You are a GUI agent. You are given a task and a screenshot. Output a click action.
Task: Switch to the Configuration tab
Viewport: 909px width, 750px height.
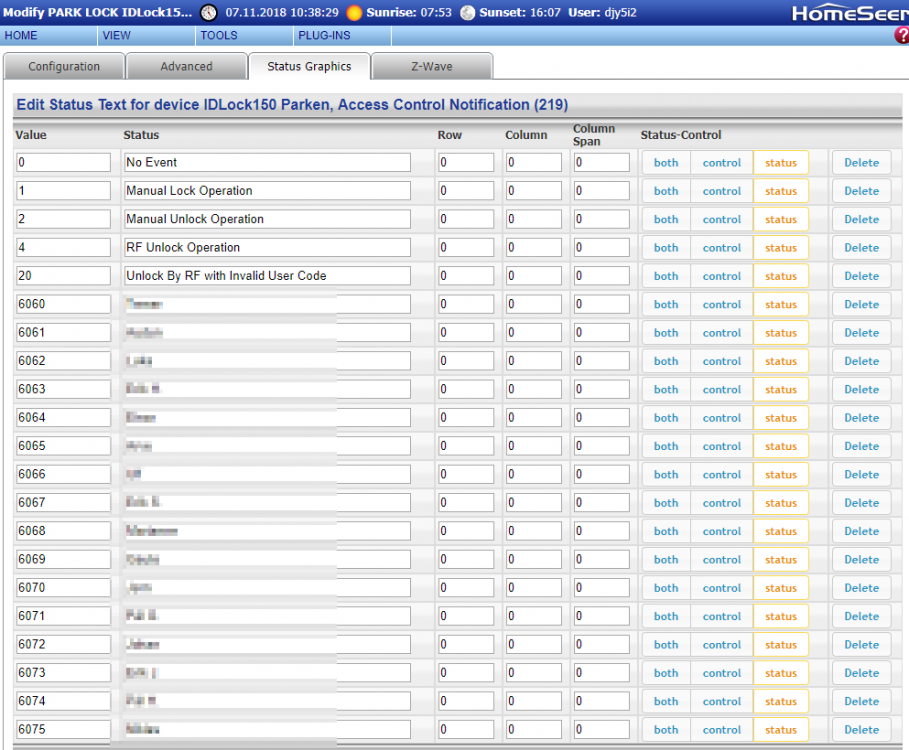coord(64,67)
